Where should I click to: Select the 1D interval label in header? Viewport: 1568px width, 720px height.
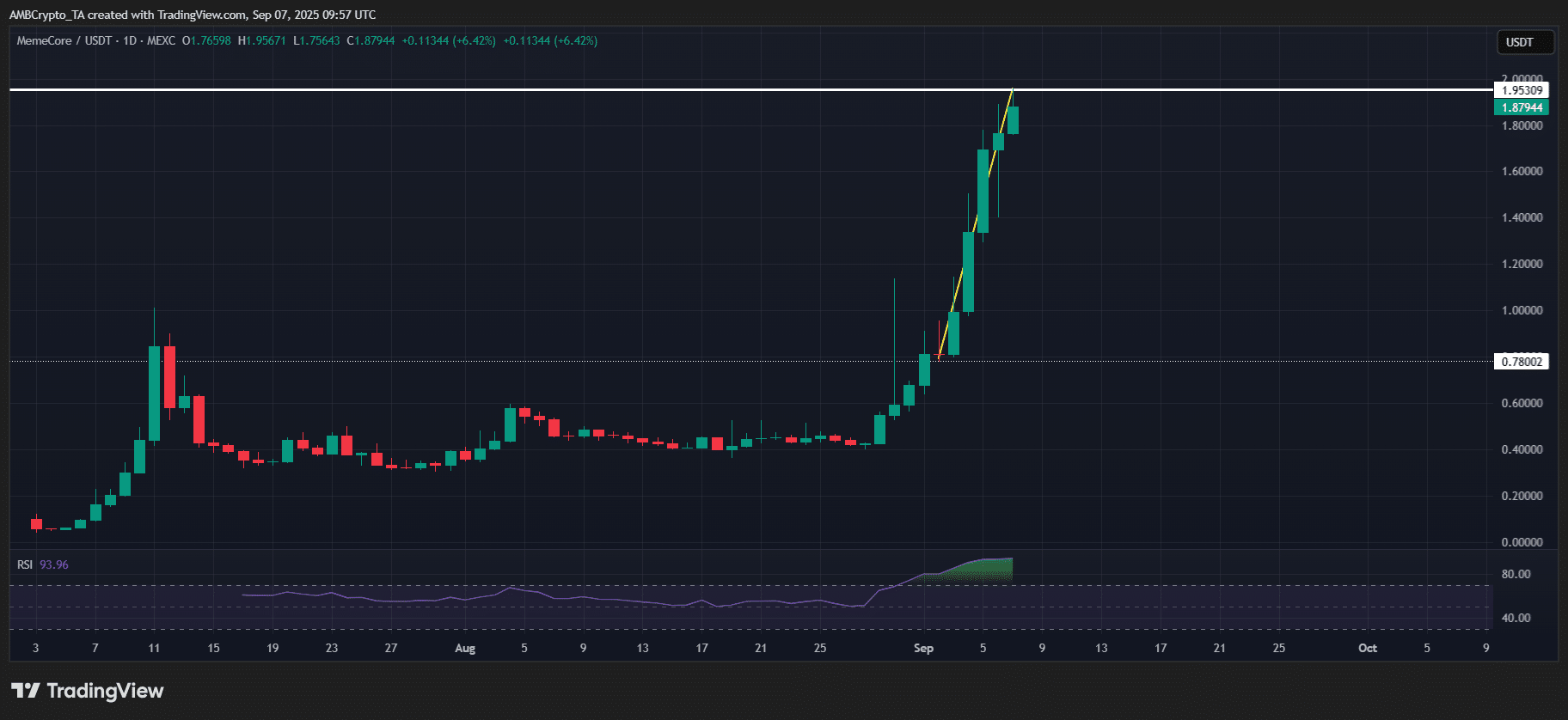pyautogui.click(x=130, y=40)
